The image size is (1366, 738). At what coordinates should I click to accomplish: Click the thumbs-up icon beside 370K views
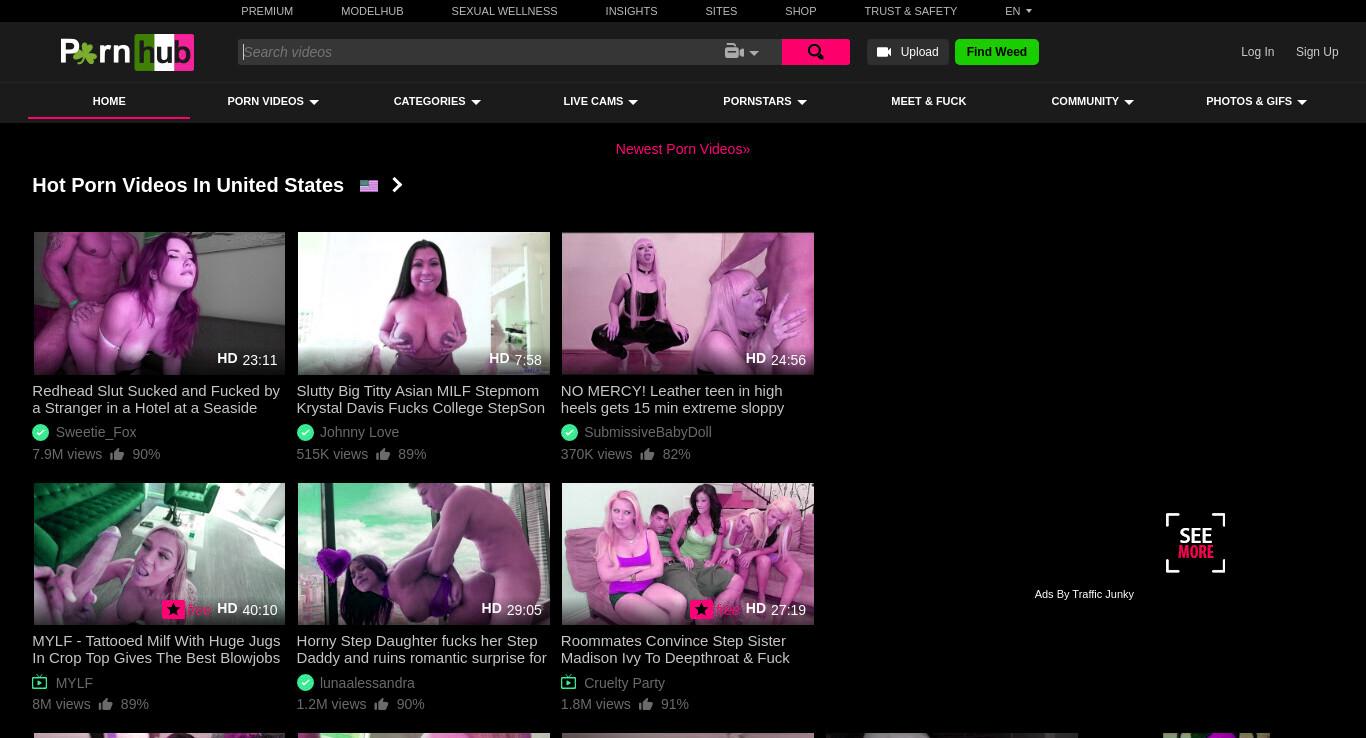point(647,454)
